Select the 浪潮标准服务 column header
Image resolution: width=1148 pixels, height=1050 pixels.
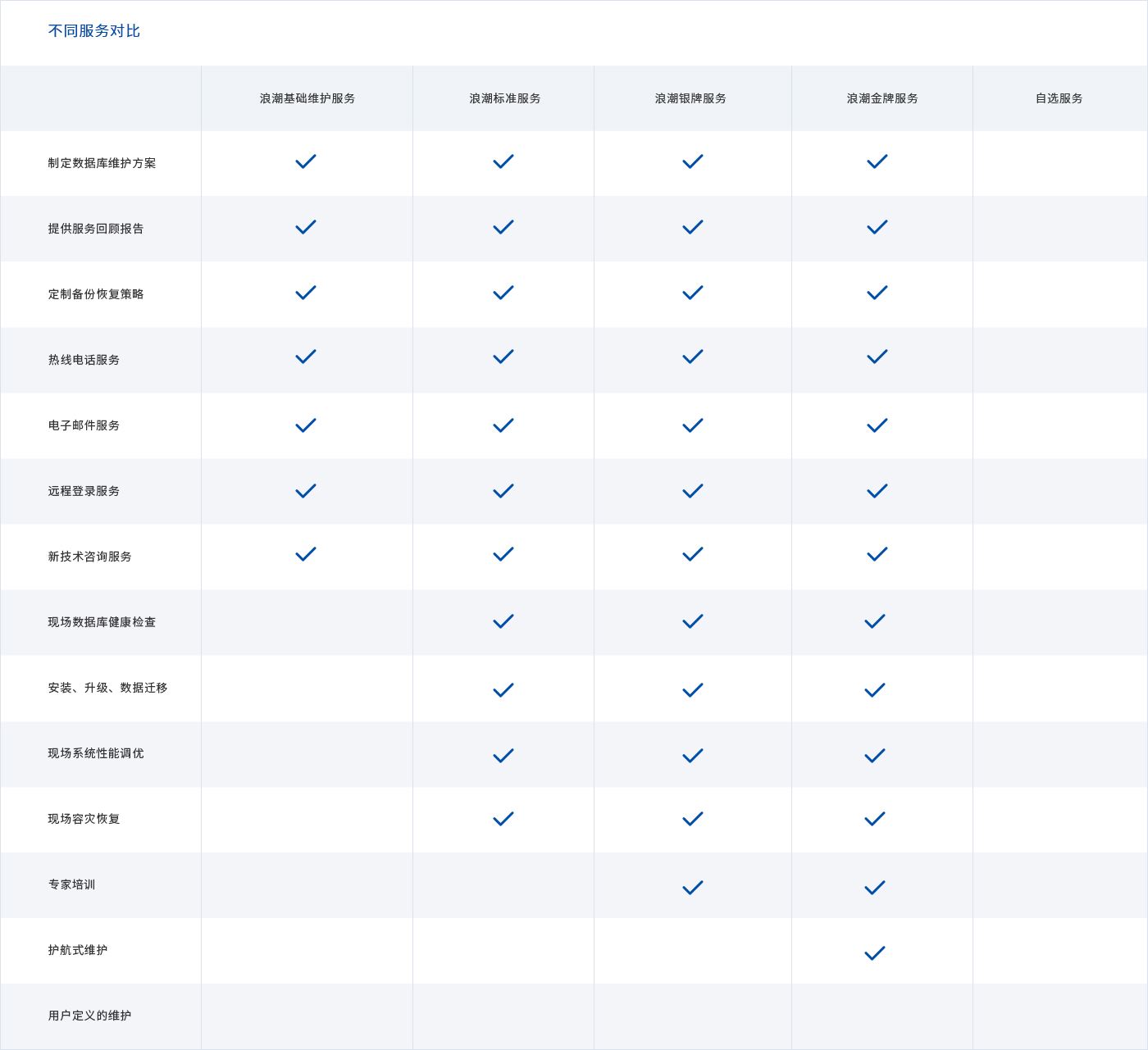click(x=505, y=98)
